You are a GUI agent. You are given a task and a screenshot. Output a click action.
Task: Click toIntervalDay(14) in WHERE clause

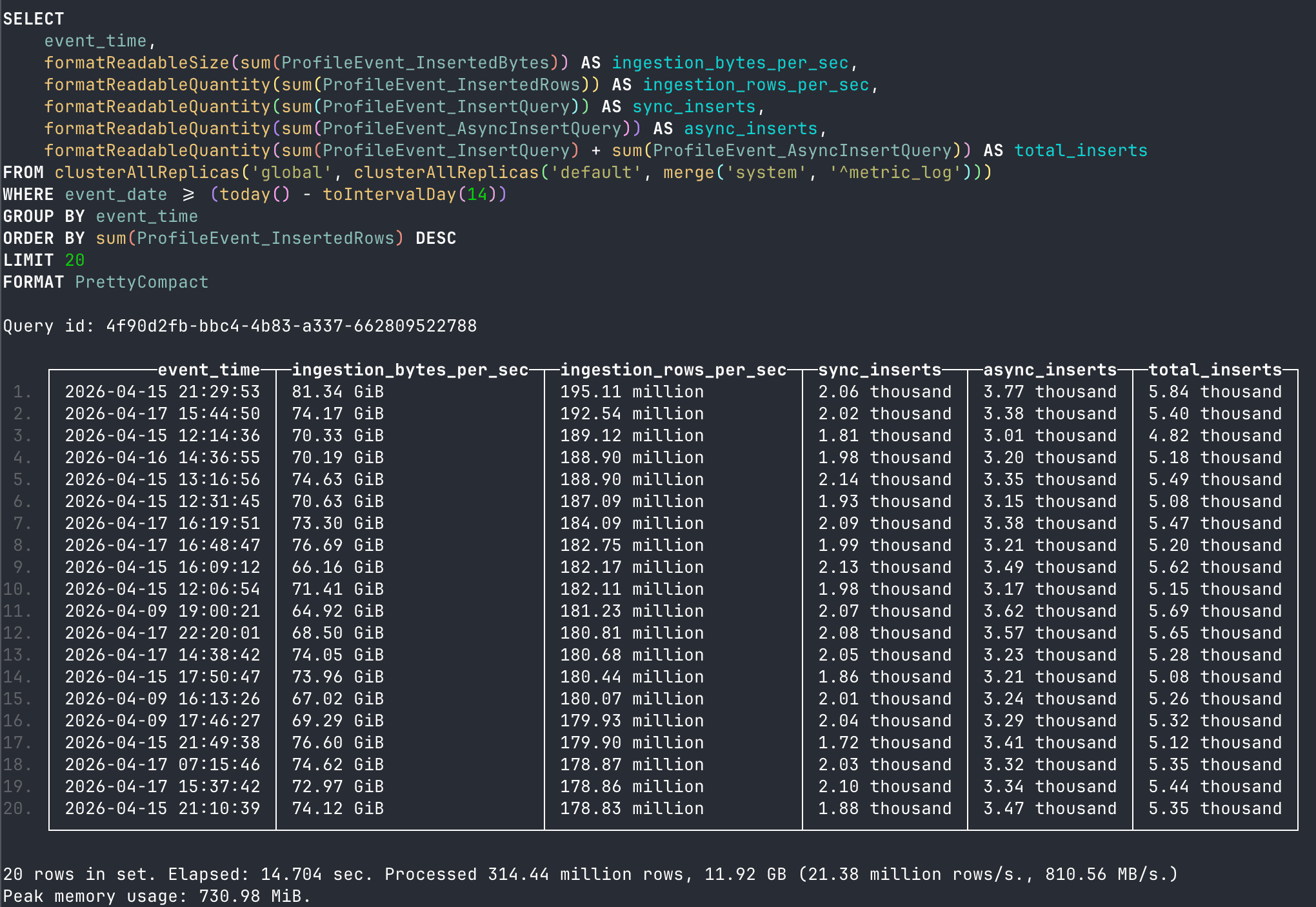pyautogui.click(x=410, y=194)
